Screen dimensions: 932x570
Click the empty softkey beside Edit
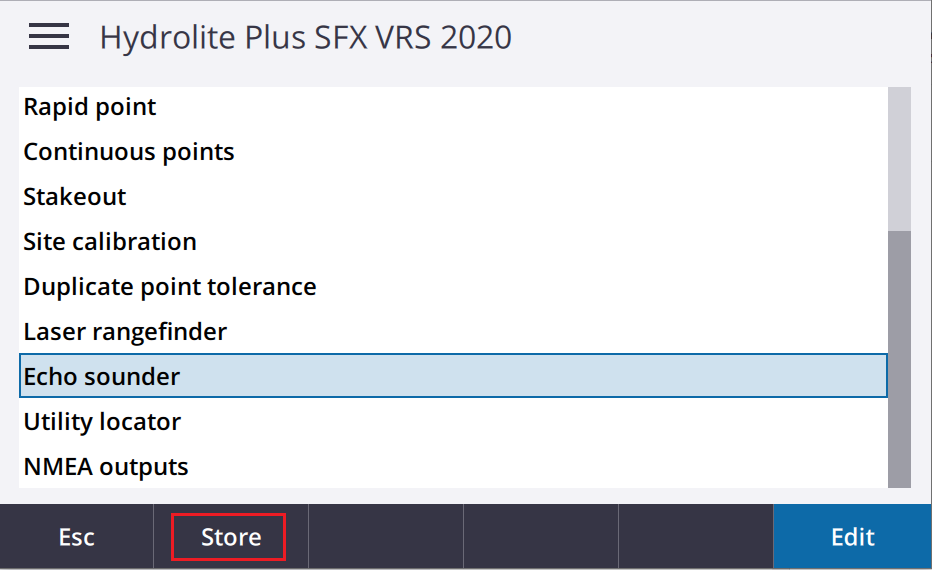695,537
